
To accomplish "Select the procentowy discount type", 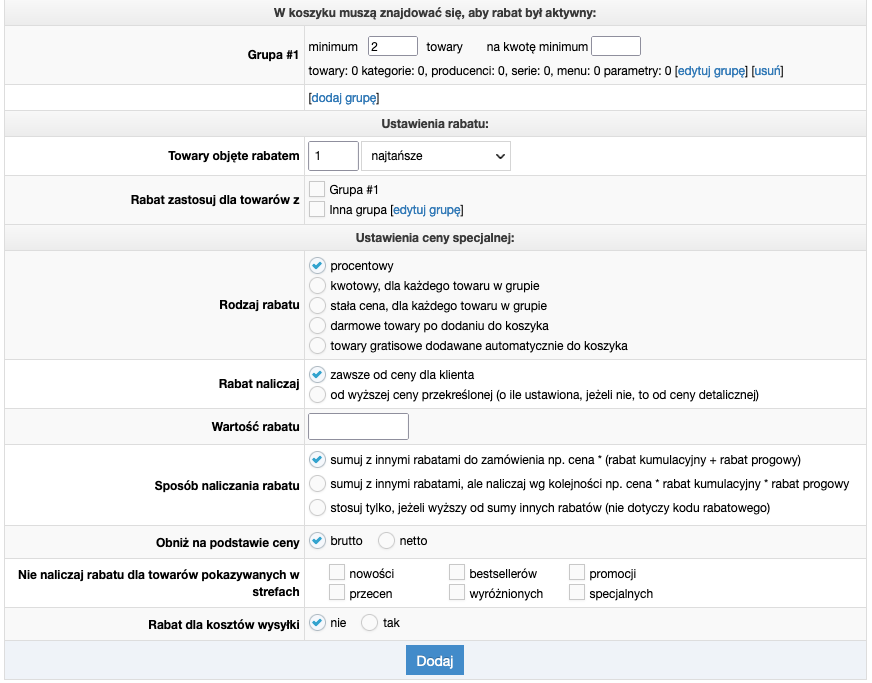I will coord(317,266).
